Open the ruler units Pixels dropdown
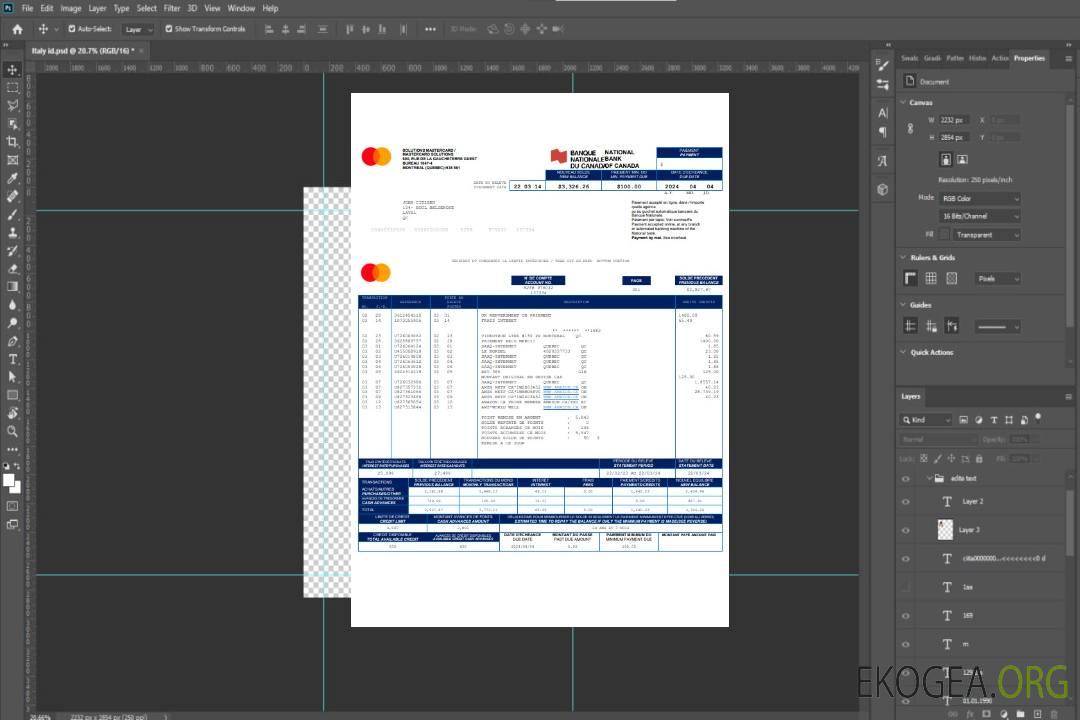 997,278
